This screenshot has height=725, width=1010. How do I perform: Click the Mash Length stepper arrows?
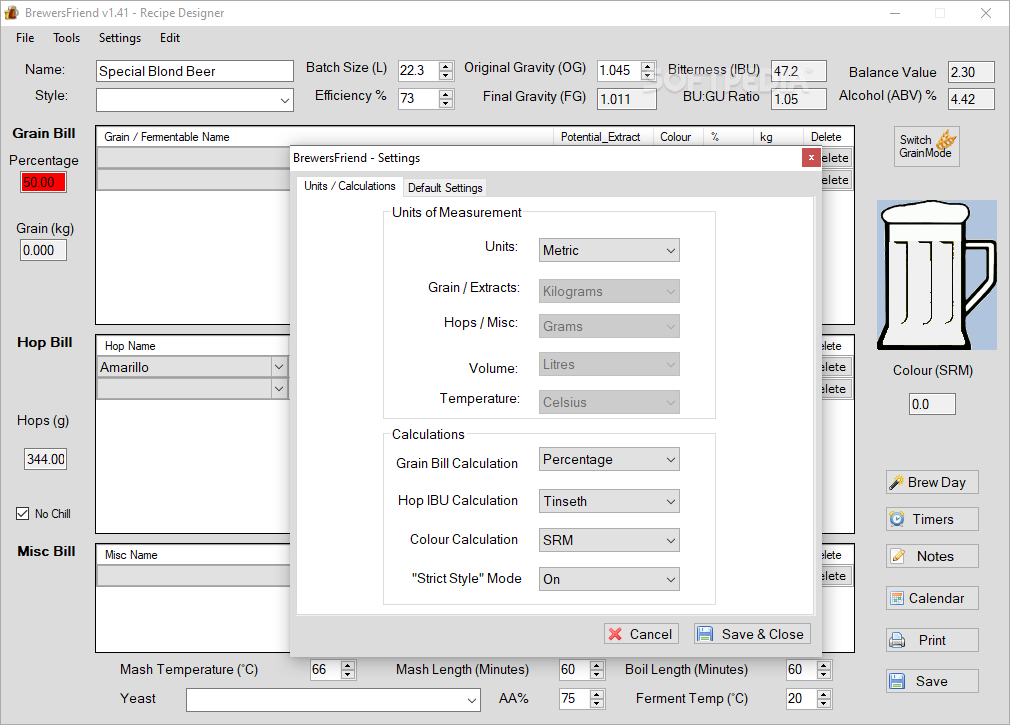pos(597,670)
